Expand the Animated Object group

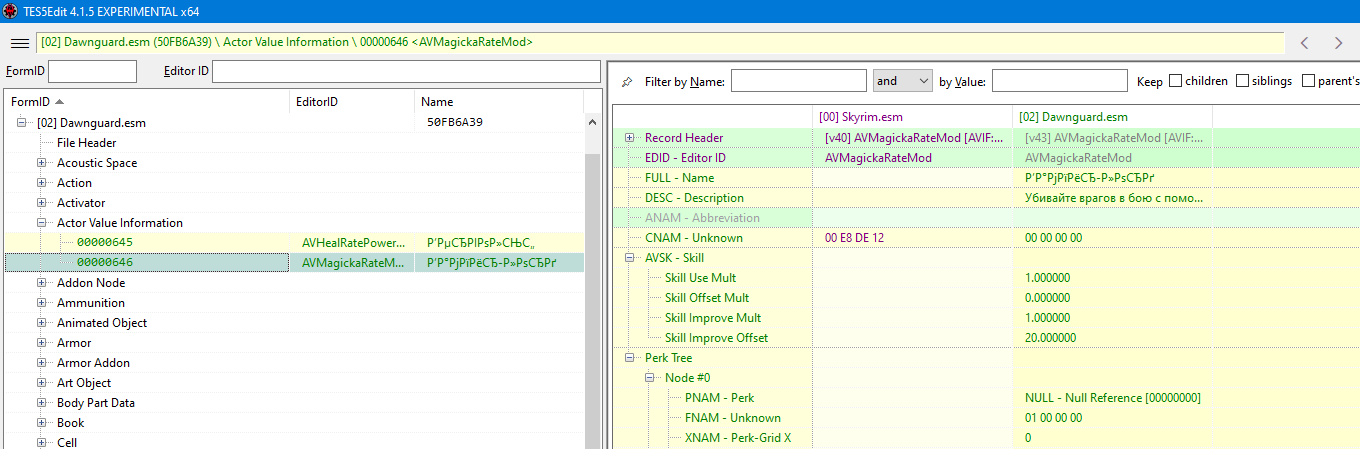(x=42, y=323)
